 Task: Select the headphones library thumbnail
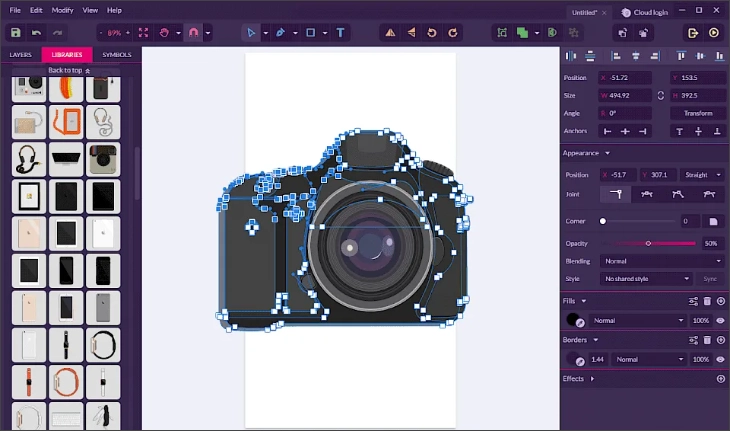click(x=29, y=159)
